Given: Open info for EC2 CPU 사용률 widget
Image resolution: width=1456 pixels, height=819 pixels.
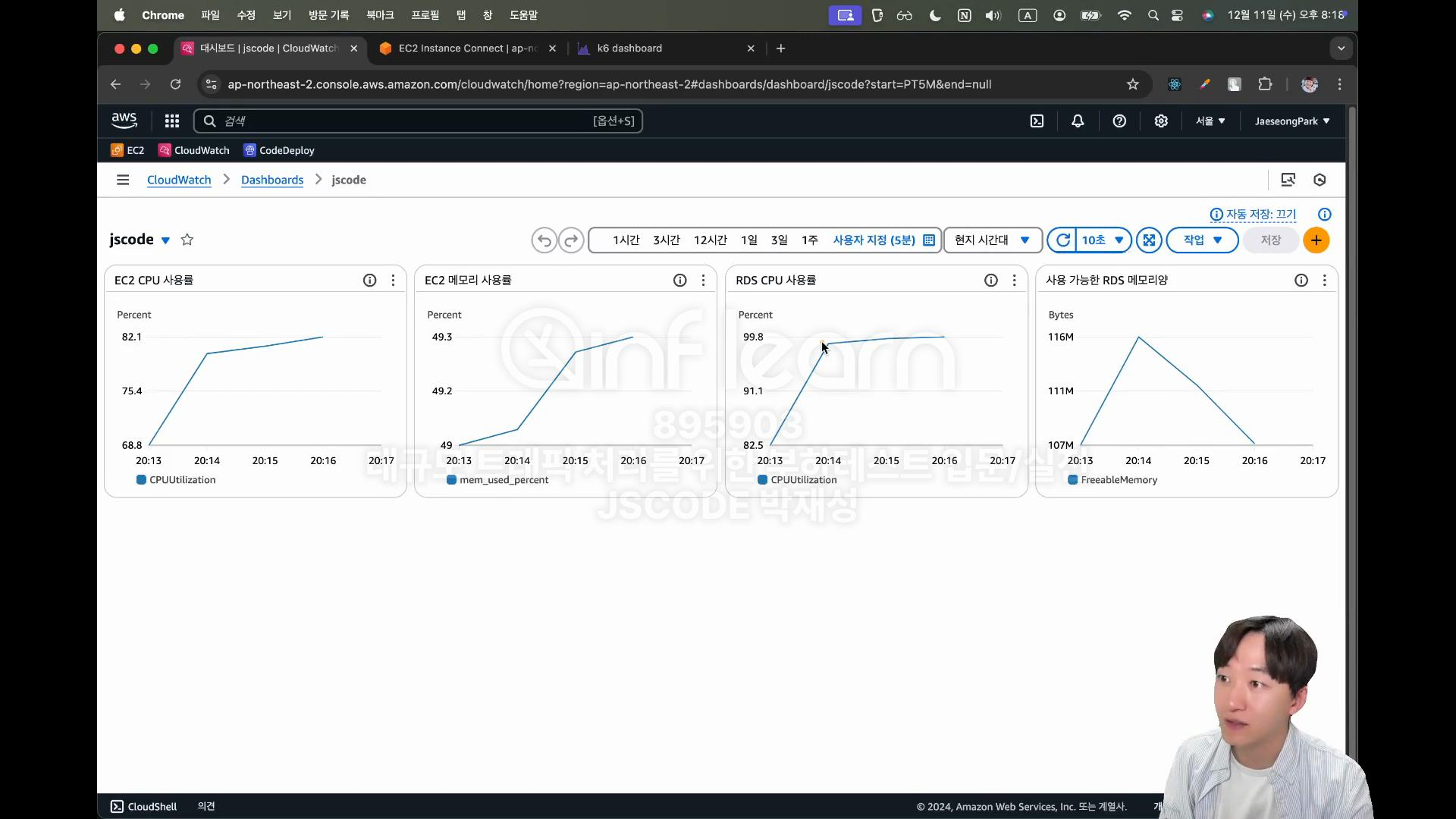Looking at the screenshot, I should (x=369, y=281).
